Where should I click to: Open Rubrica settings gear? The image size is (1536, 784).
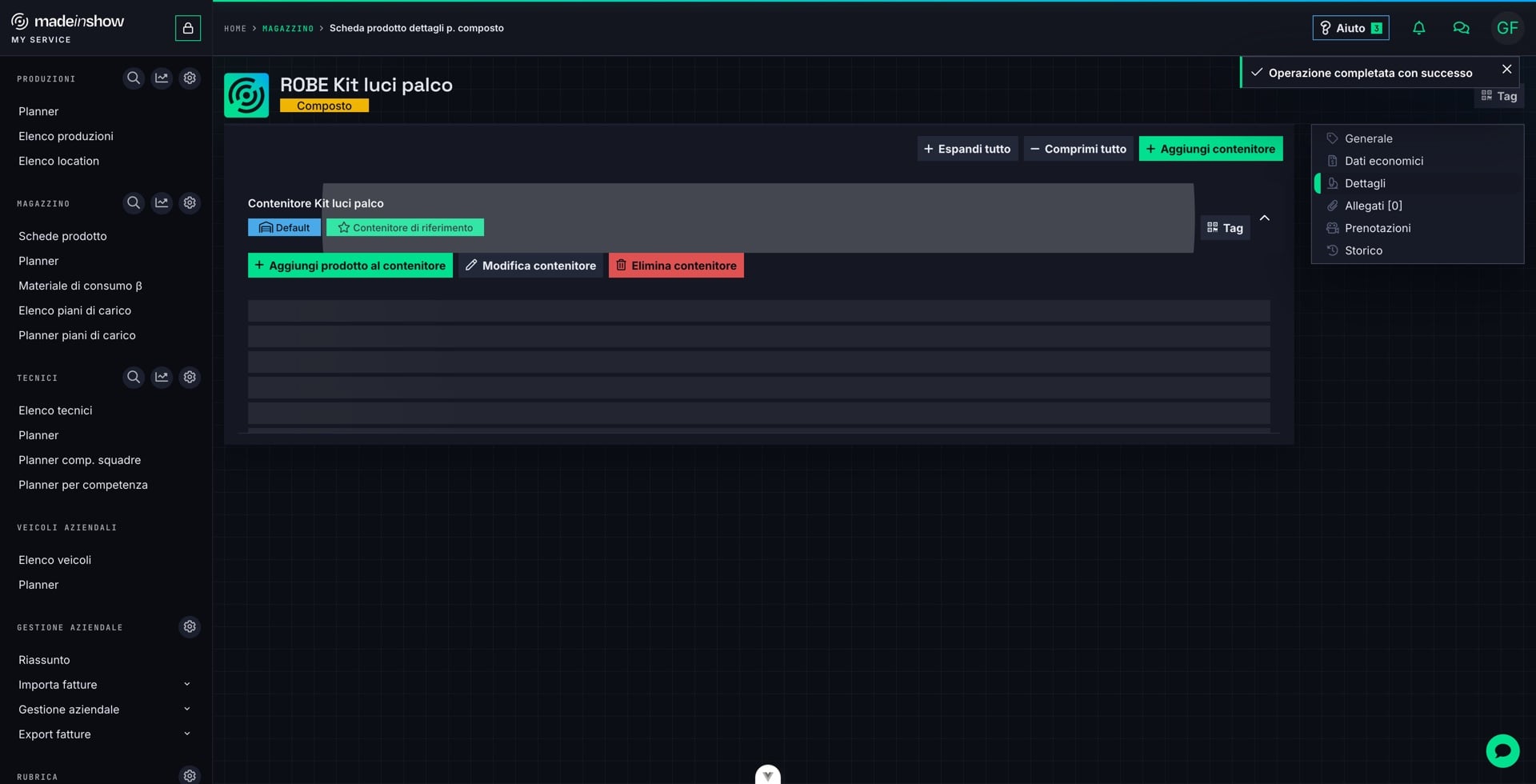tap(190, 775)
